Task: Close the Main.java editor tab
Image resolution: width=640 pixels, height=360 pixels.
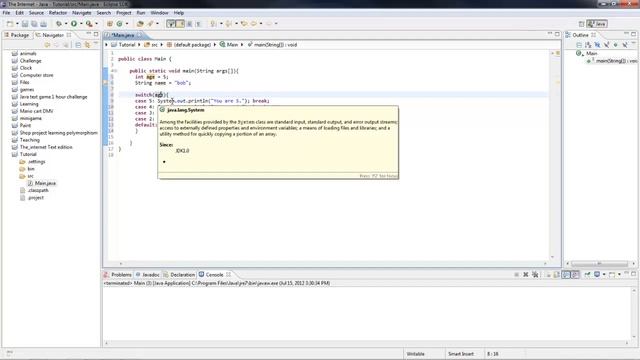Action: [140, 35]
